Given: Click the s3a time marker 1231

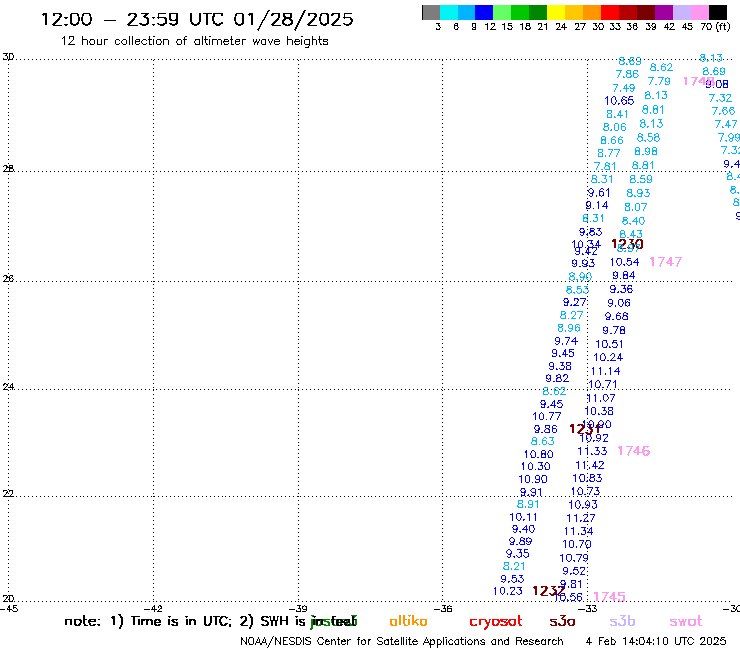Looking at the screenshot, I should coord(585,429).
